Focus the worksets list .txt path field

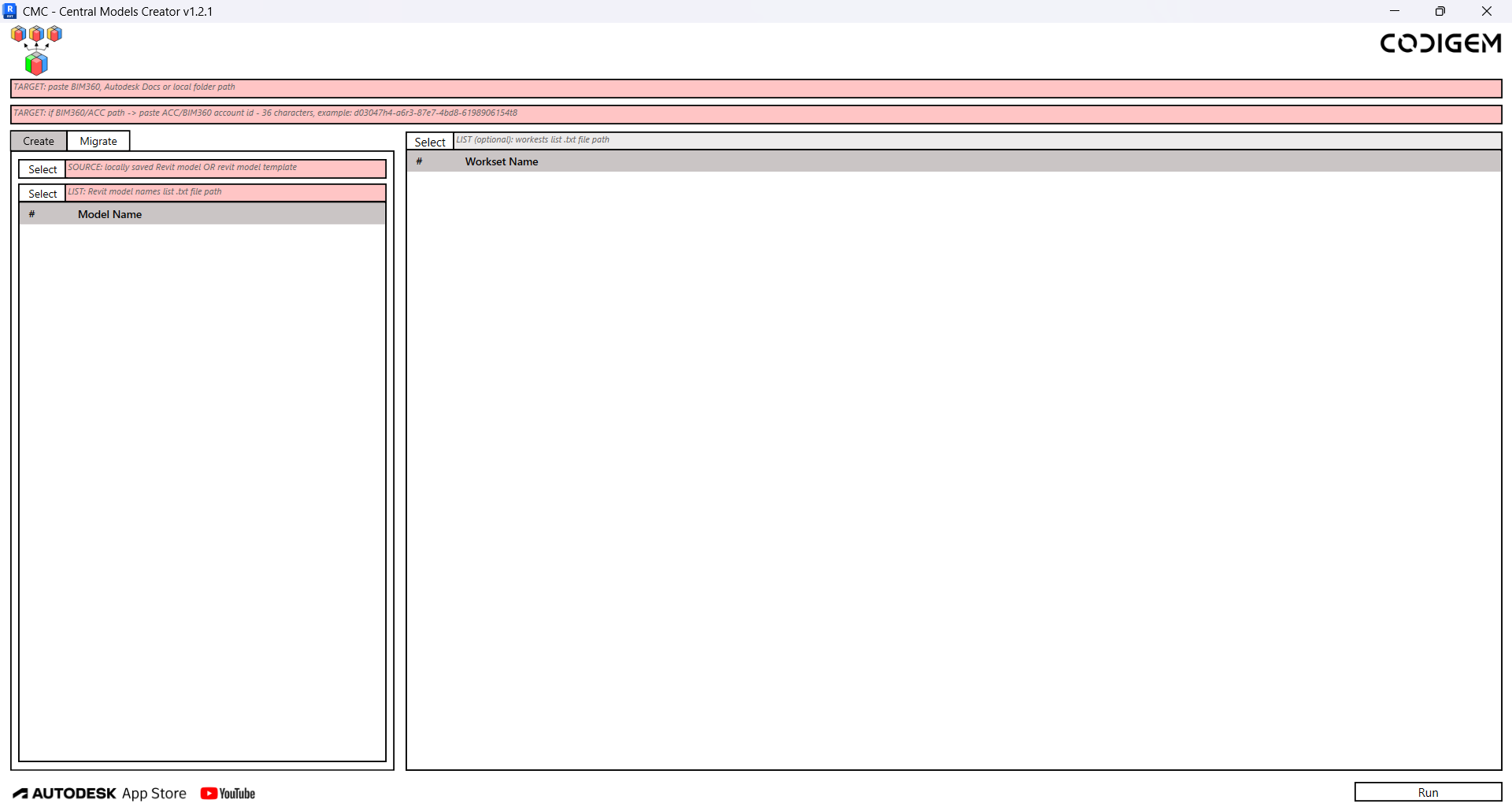[x=978, y=141]
